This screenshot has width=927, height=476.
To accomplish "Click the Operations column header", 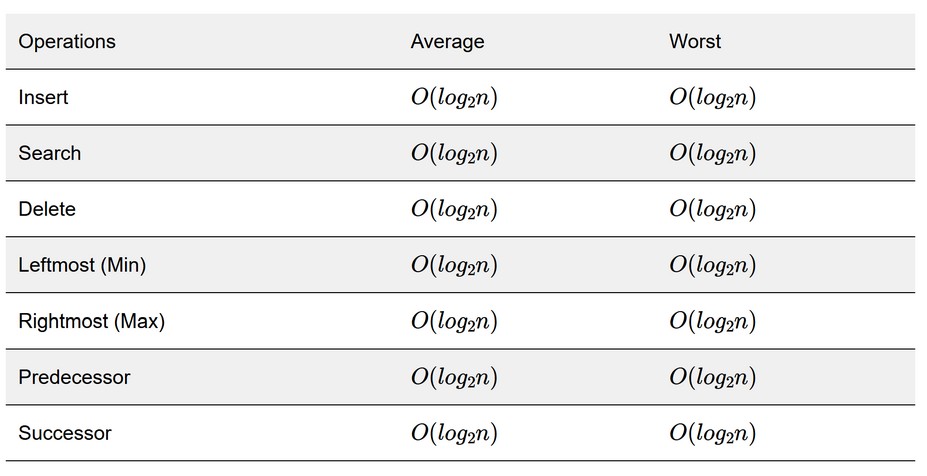I will coord(67,41).
